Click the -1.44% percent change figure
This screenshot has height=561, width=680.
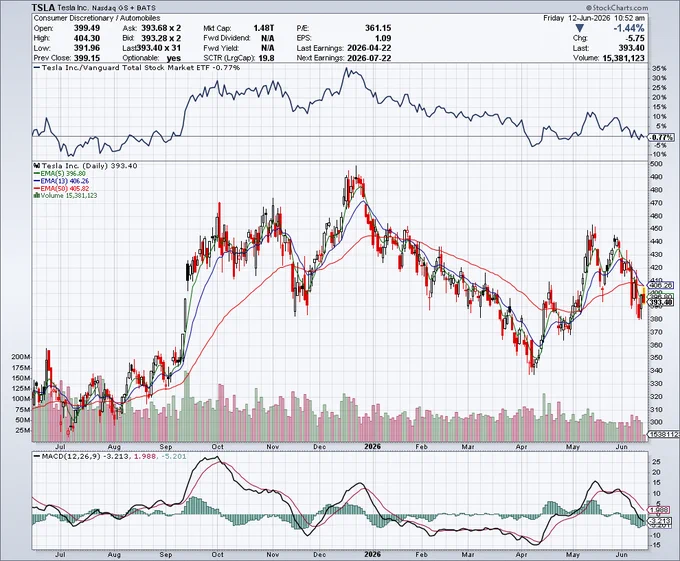(x=628, y=28)
